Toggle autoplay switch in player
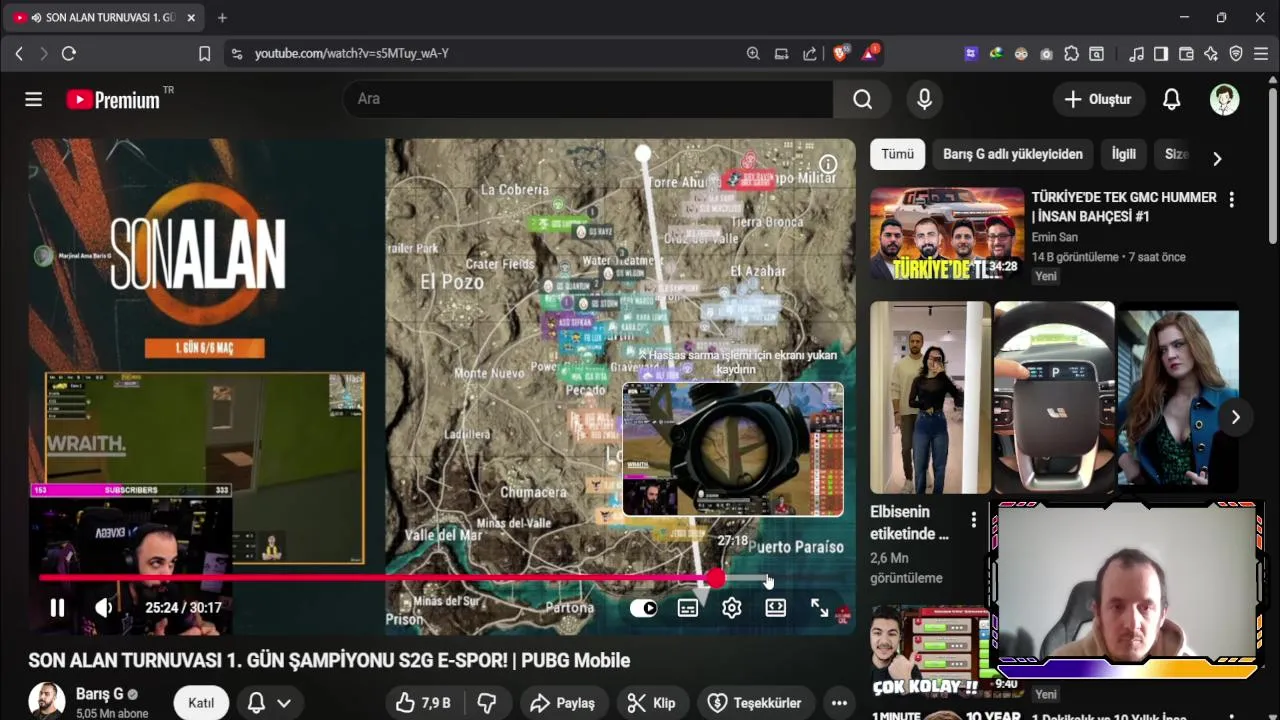The image size is (1280, 720). pos(644,608)
